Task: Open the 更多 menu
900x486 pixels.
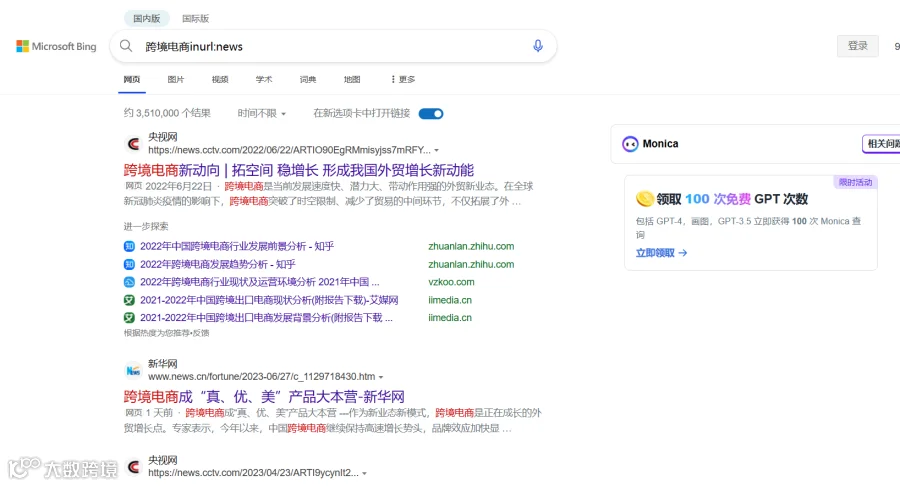Action: (x=403, y=79)
